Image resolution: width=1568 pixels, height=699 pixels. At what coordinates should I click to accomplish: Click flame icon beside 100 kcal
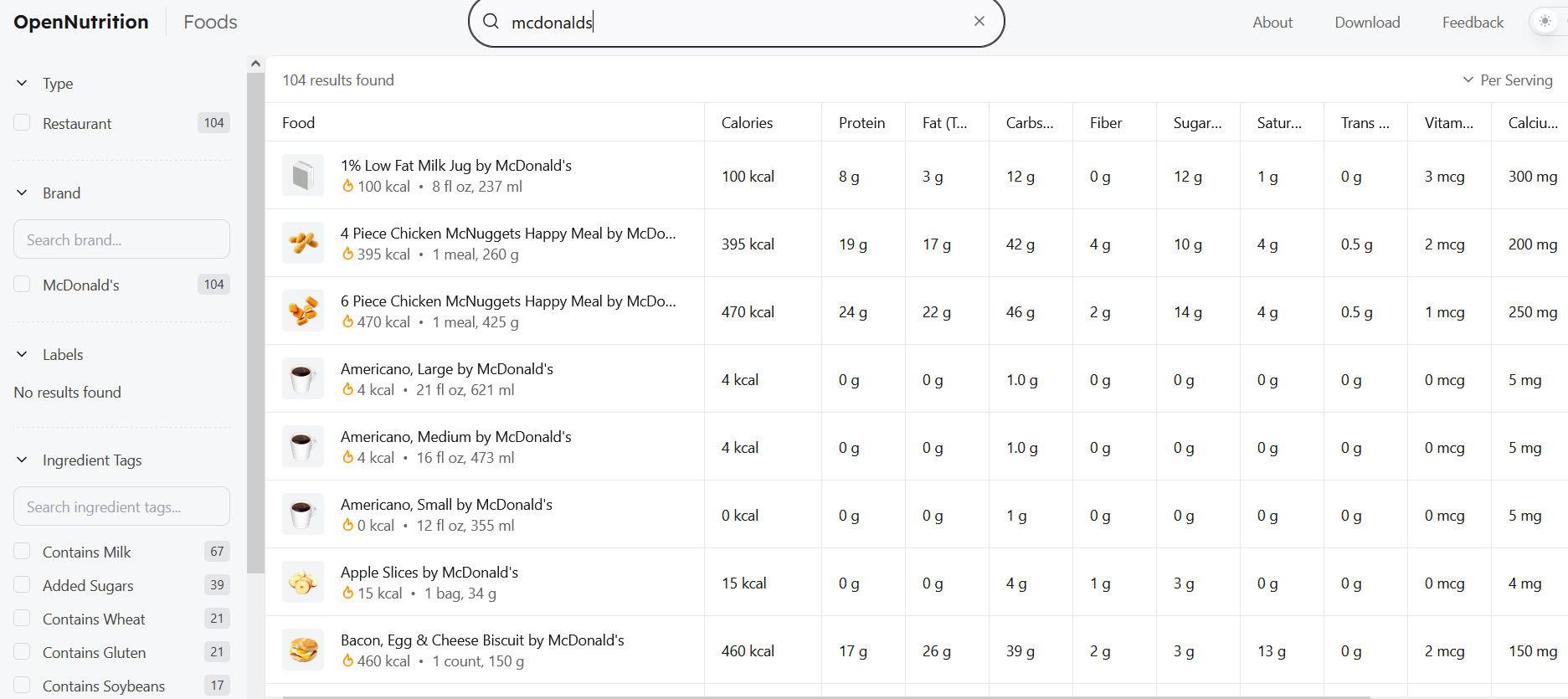(347, 186)
